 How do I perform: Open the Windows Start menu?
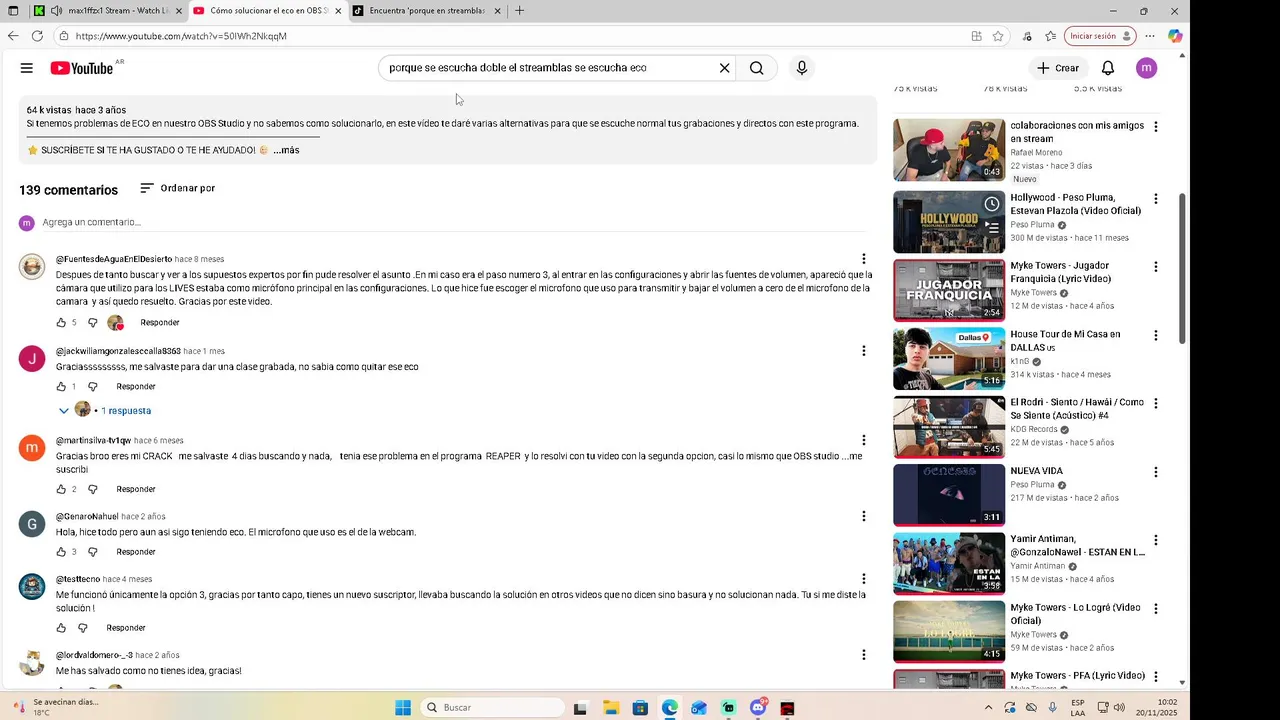(x=403, y=708)
